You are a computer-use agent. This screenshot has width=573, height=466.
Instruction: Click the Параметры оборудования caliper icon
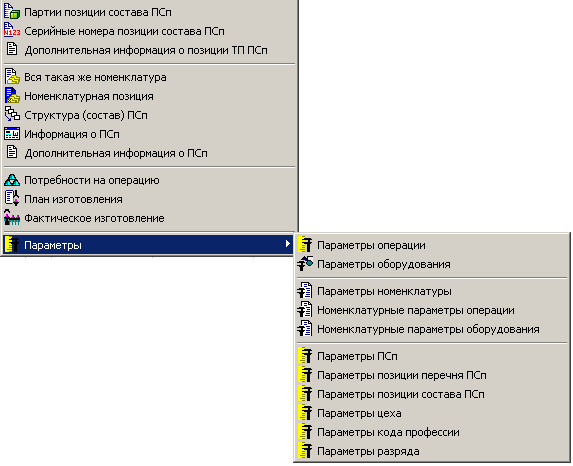pos(305,264)
